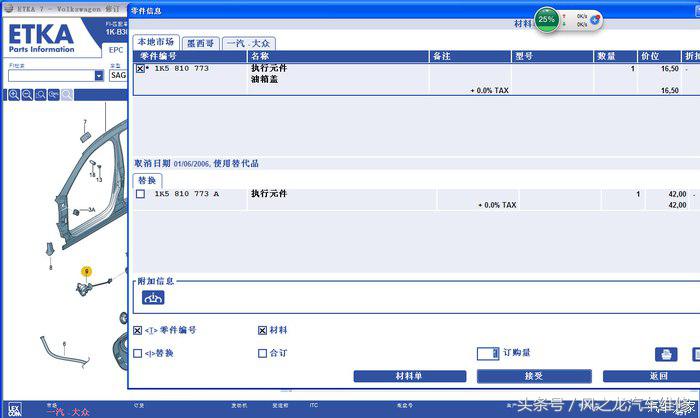This screenshot has width=700, height=418.
Task: Open the EPC tab in ETKA window
Action: [116, 50]
